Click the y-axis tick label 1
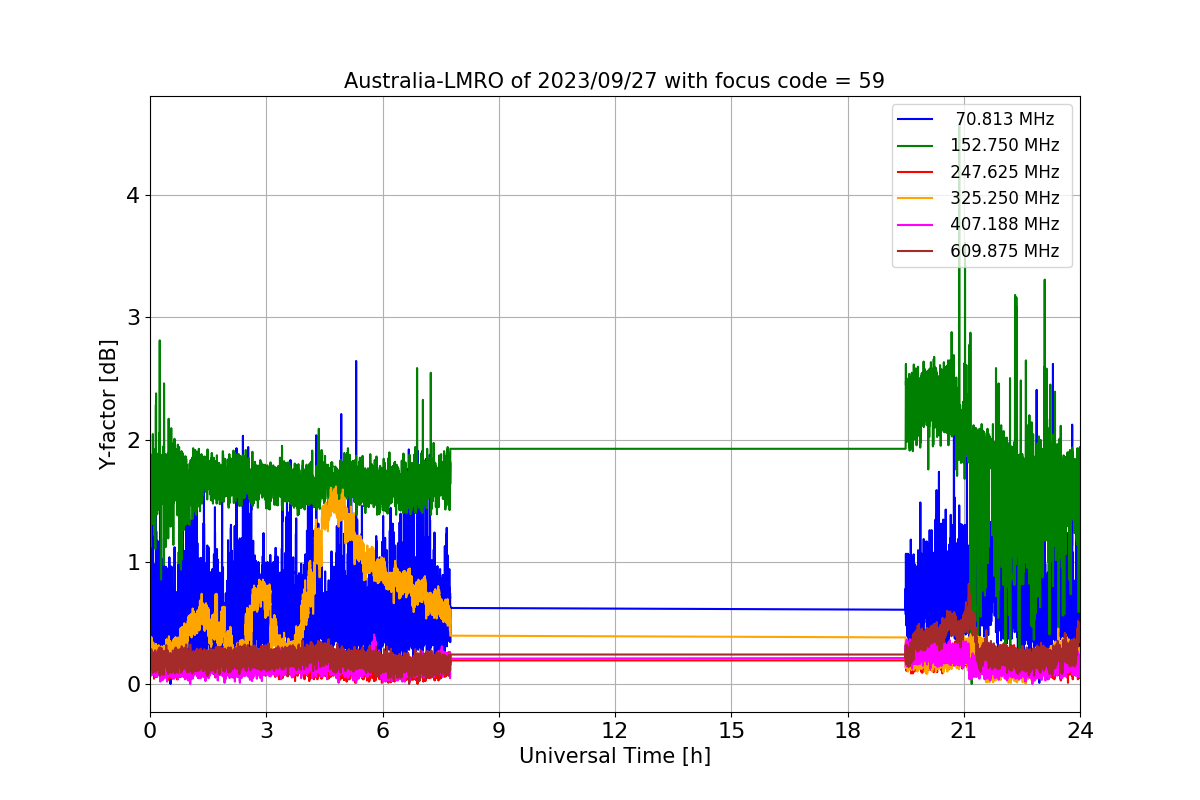 (x=131, y=562)
